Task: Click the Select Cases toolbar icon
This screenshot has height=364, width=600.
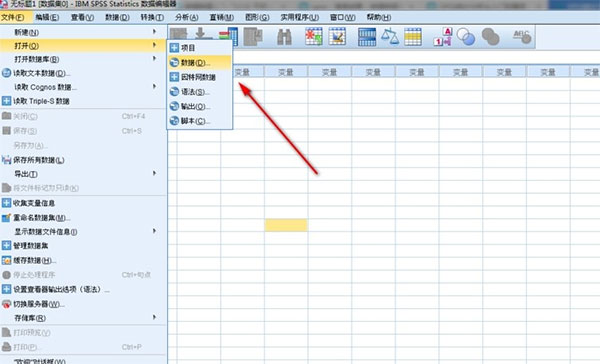Action: coord(413,37)
